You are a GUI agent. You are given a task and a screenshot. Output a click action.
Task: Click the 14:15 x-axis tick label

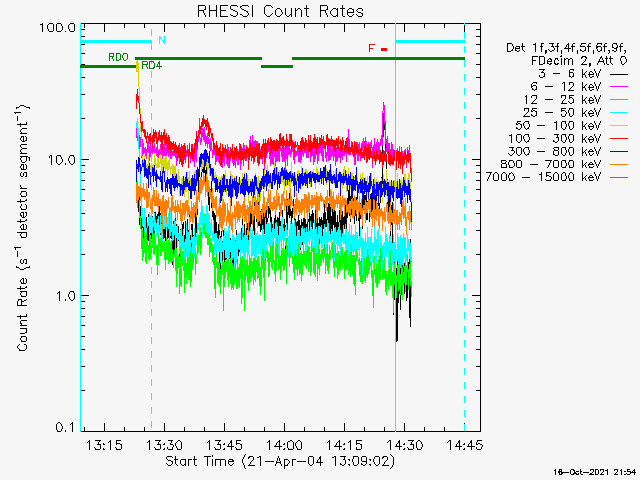[x=344, y=445]
